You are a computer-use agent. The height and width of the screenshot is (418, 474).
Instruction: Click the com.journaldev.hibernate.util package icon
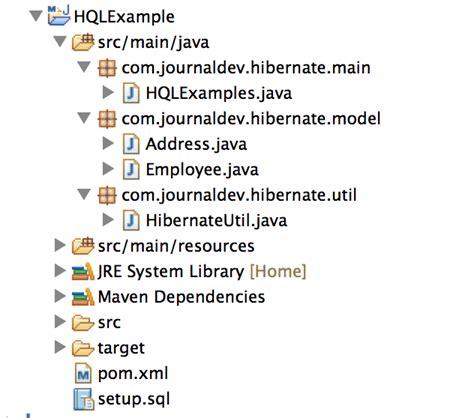(107, 195)
